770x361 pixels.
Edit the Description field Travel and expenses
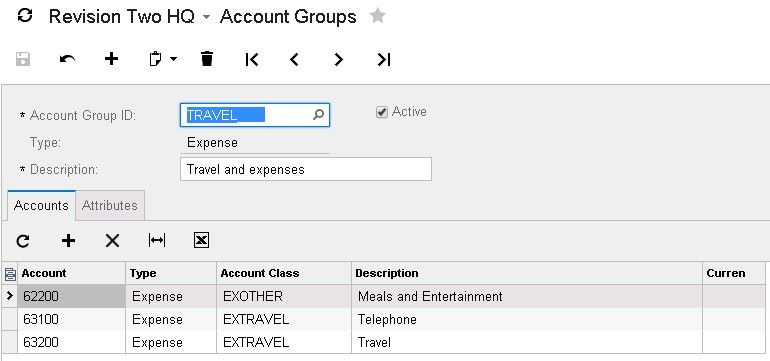click(305, 169)
